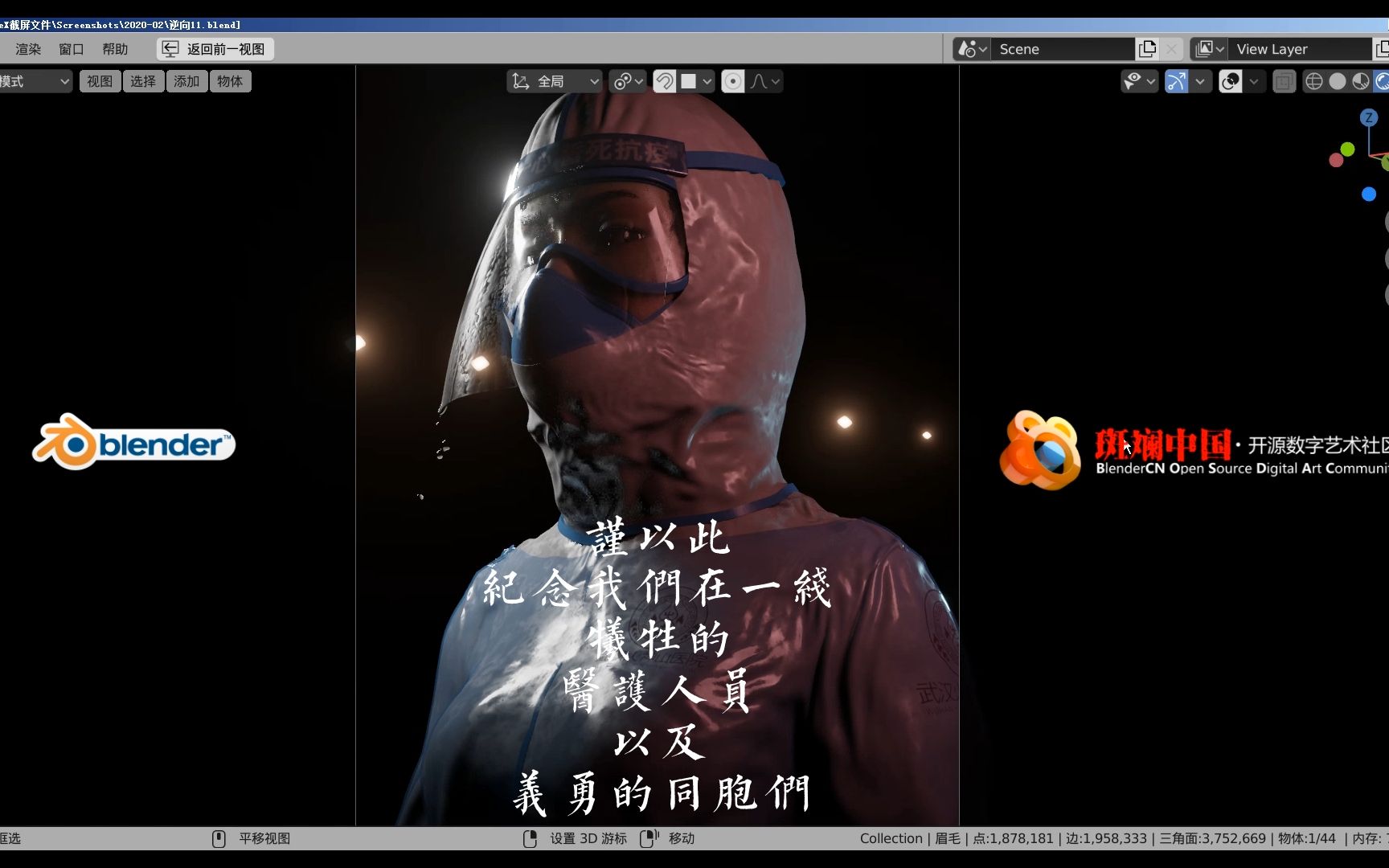The width and height of the screenshot is (1389, 868).
Task: Switch to material preview shading mode
Action: pos(1361,81)
